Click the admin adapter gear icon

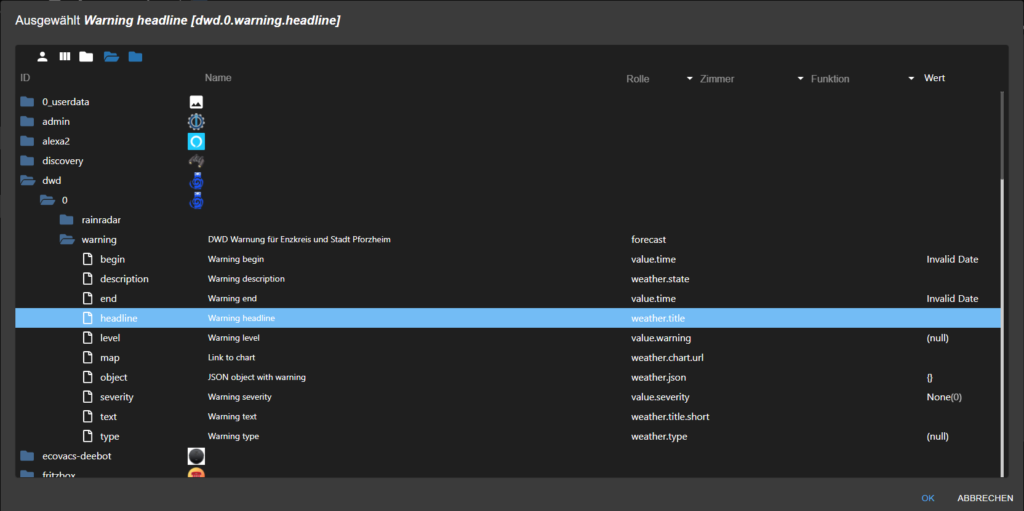click(196, 121)
